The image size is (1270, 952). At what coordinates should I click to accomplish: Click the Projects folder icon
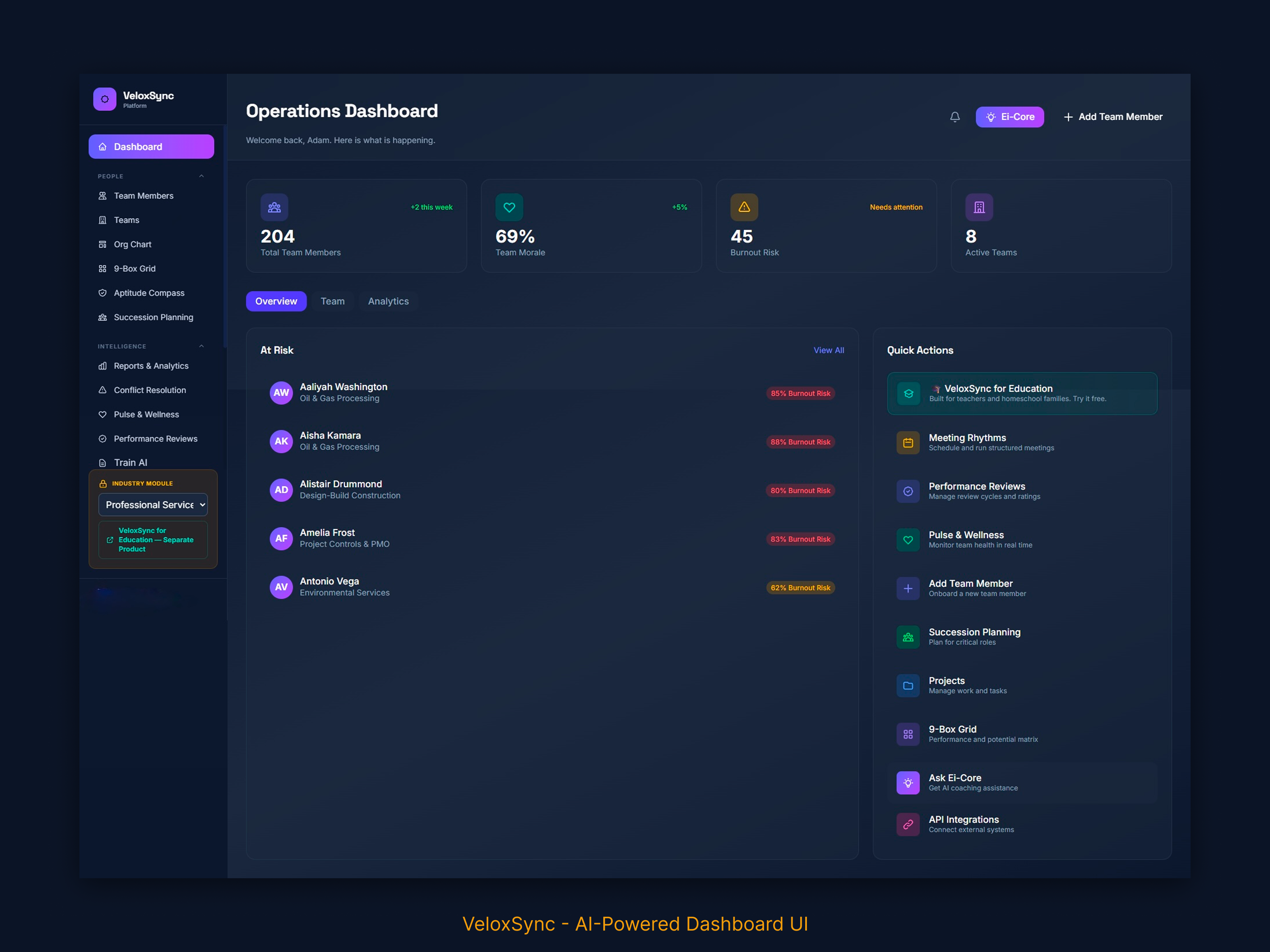[908, 686]
